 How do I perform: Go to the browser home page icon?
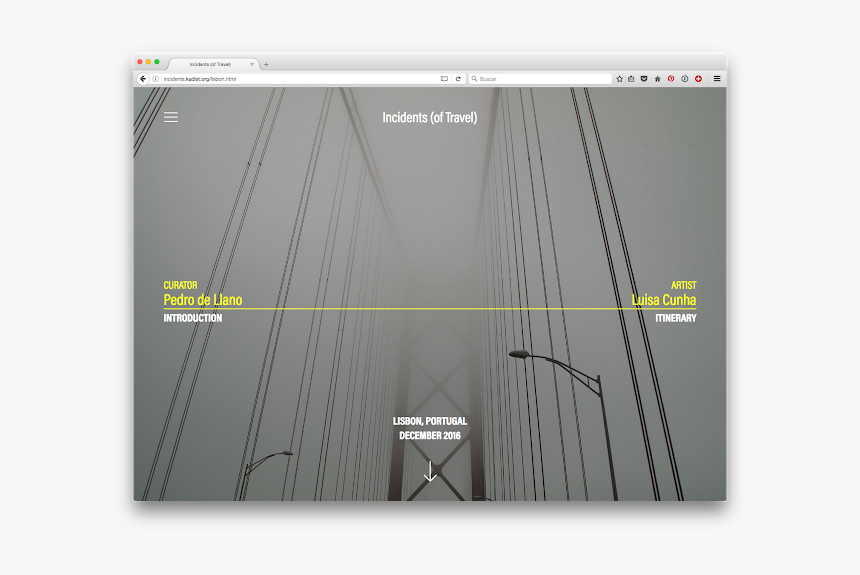tap(657, 79)
